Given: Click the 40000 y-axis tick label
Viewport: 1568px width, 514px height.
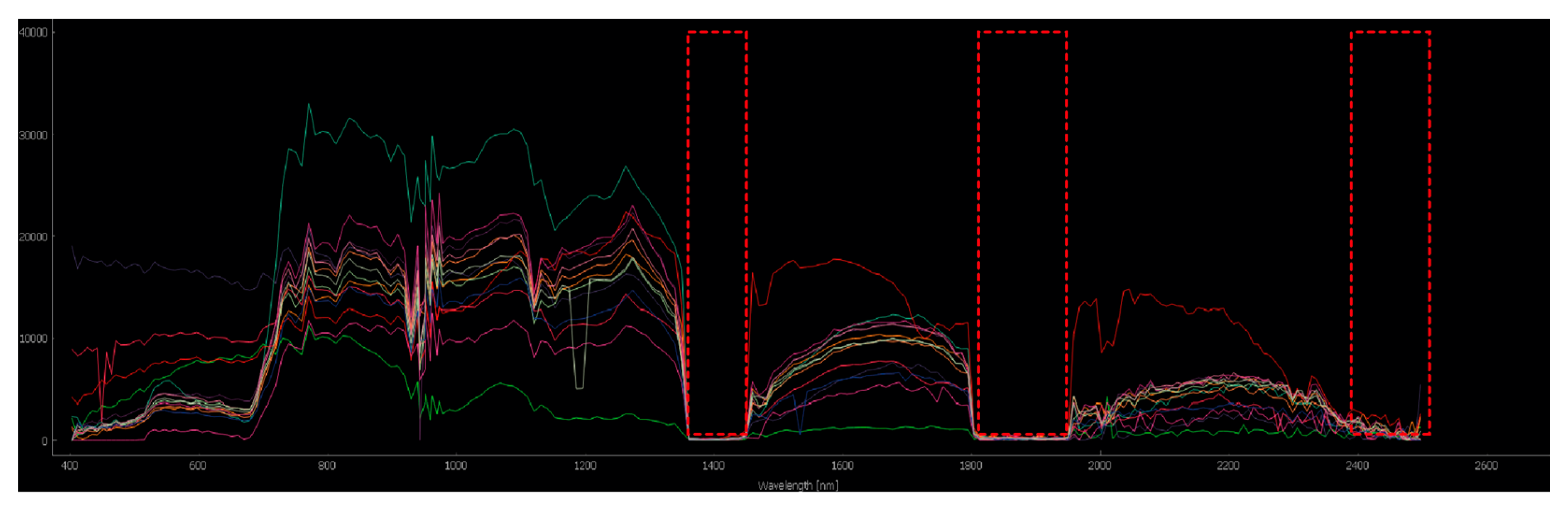Looking at the screenshot, I should click(33, 33).
